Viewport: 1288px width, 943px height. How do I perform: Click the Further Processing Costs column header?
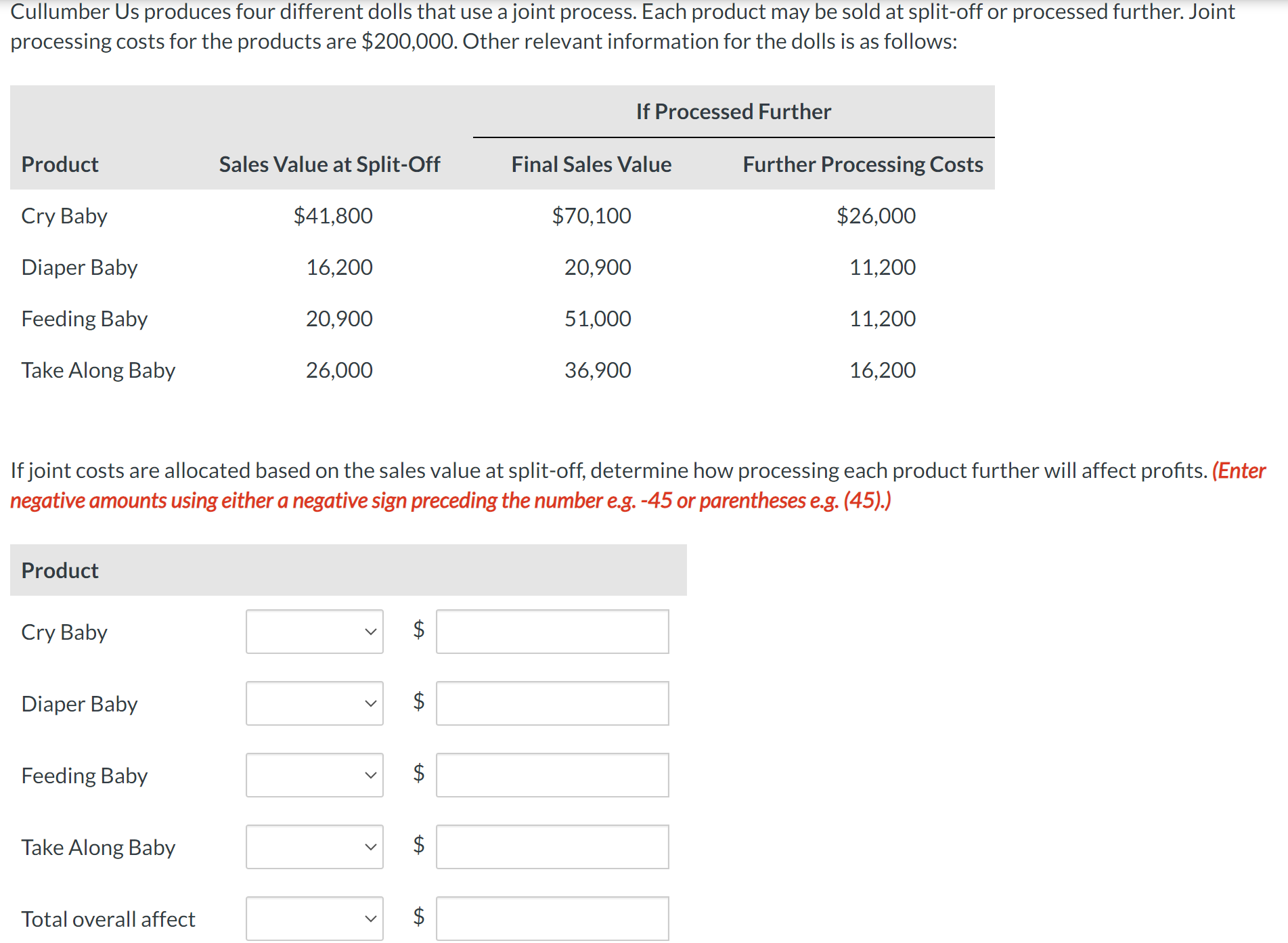pos(863,165)
